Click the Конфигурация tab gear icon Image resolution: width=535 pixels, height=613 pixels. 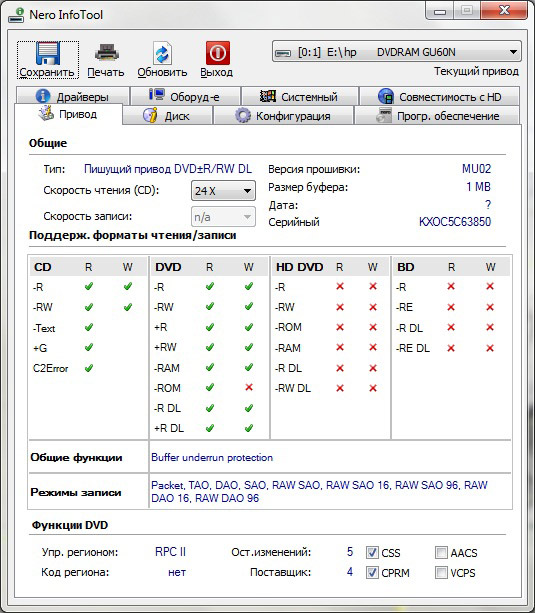coord(243,116)
